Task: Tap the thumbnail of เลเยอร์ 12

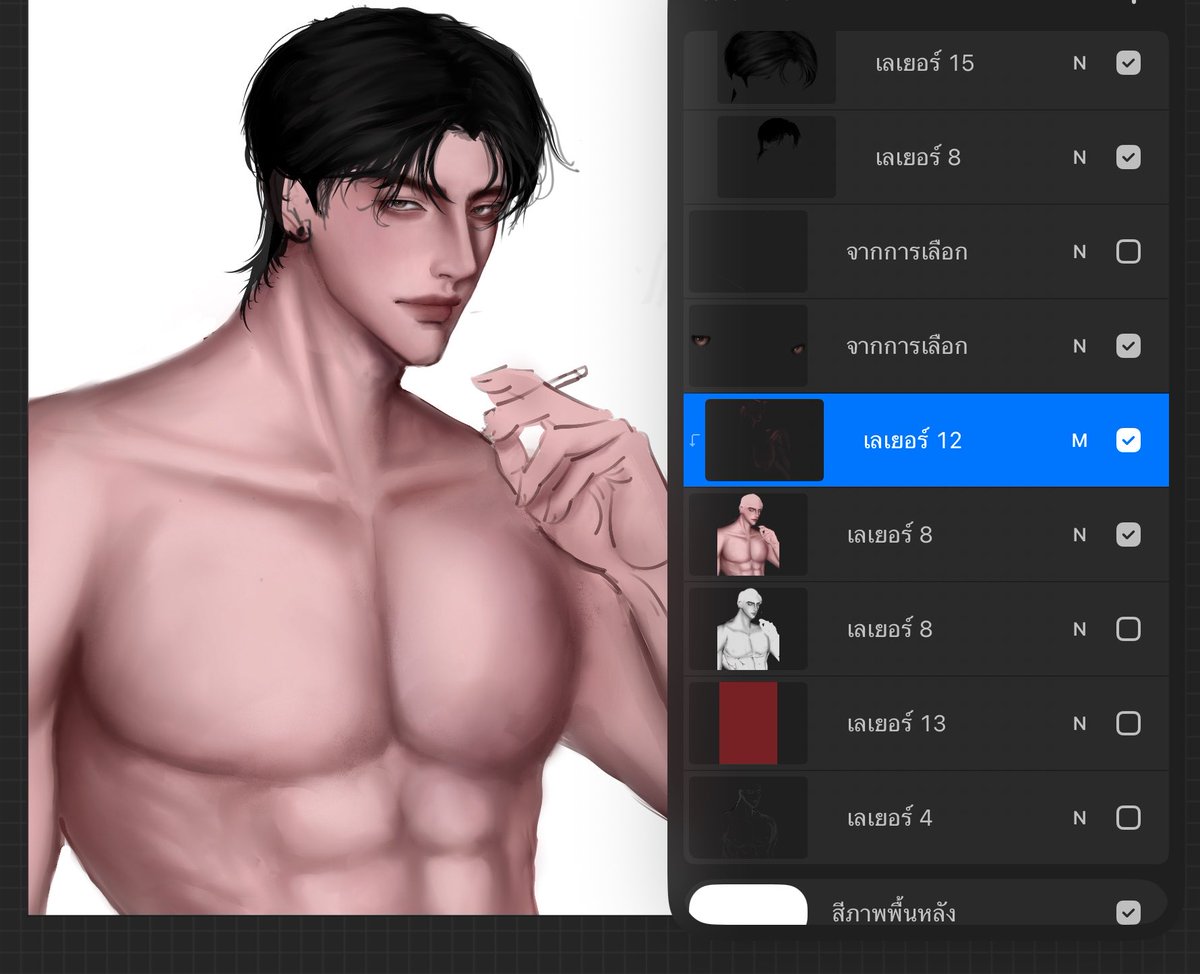Action: [x=764, y=440]
